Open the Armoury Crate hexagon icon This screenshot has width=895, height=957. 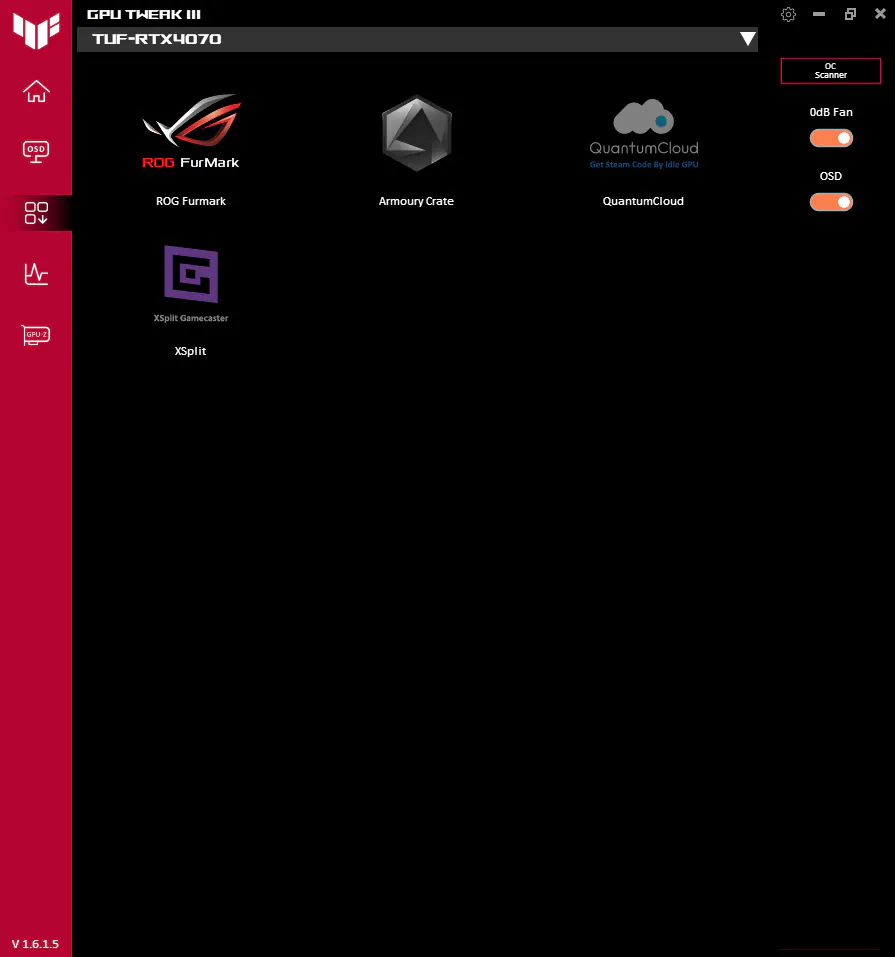(416, 133)
